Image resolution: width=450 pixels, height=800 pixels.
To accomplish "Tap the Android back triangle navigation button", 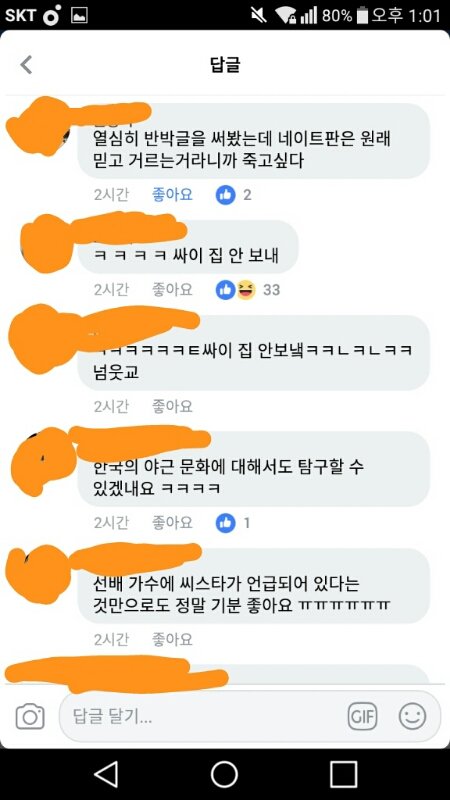I will point(106,773).
